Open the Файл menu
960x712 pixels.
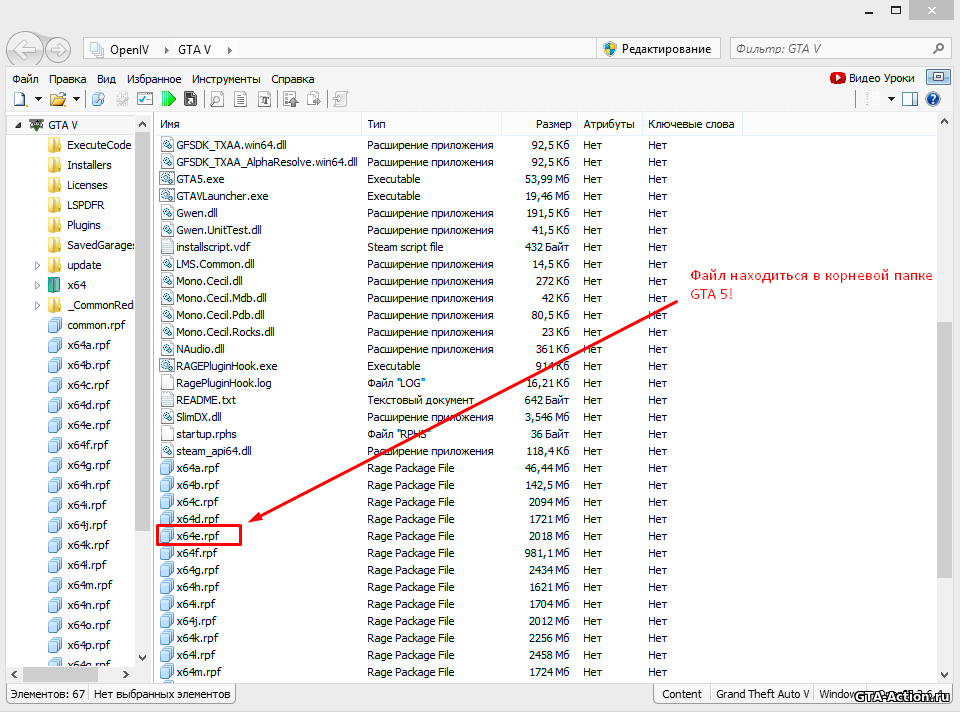[x=25, y=79]
